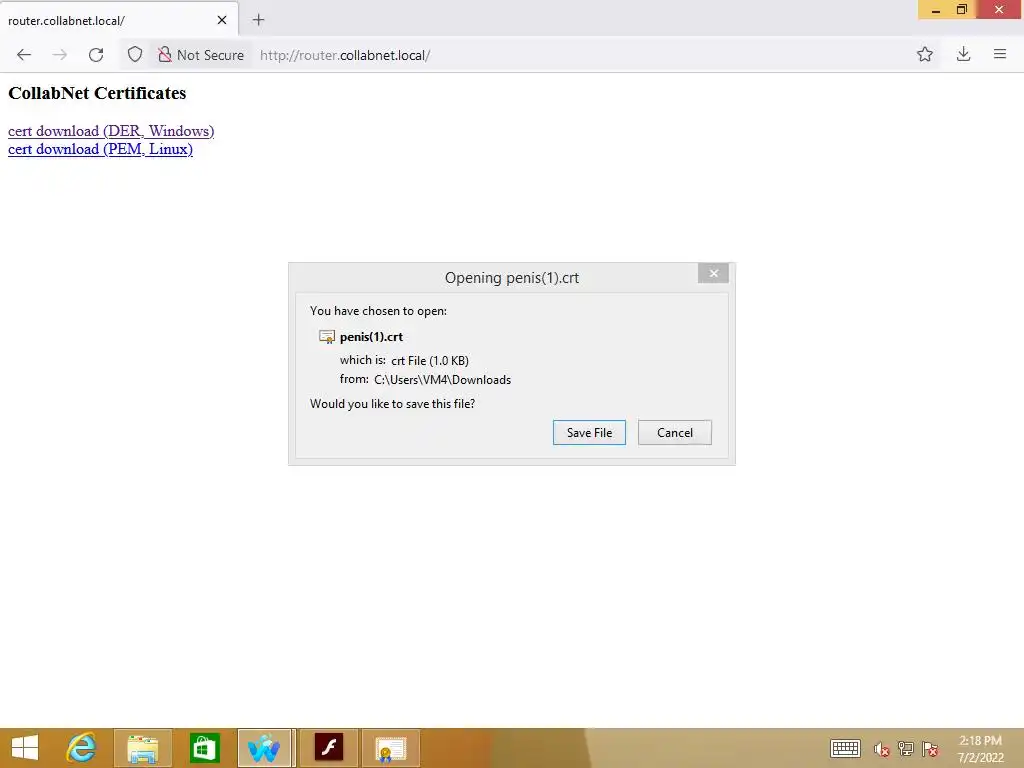Click Save File in the dialog

[589, 432]
